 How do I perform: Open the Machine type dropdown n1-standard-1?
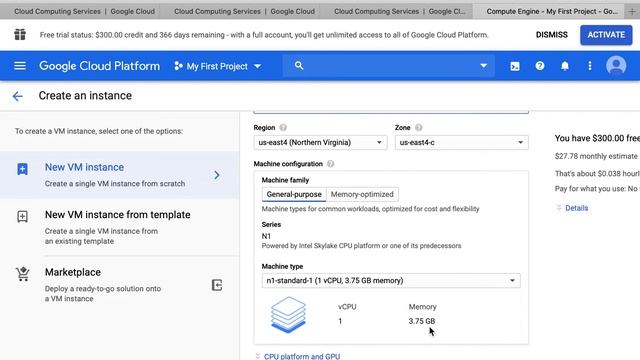tap(391, 280)
